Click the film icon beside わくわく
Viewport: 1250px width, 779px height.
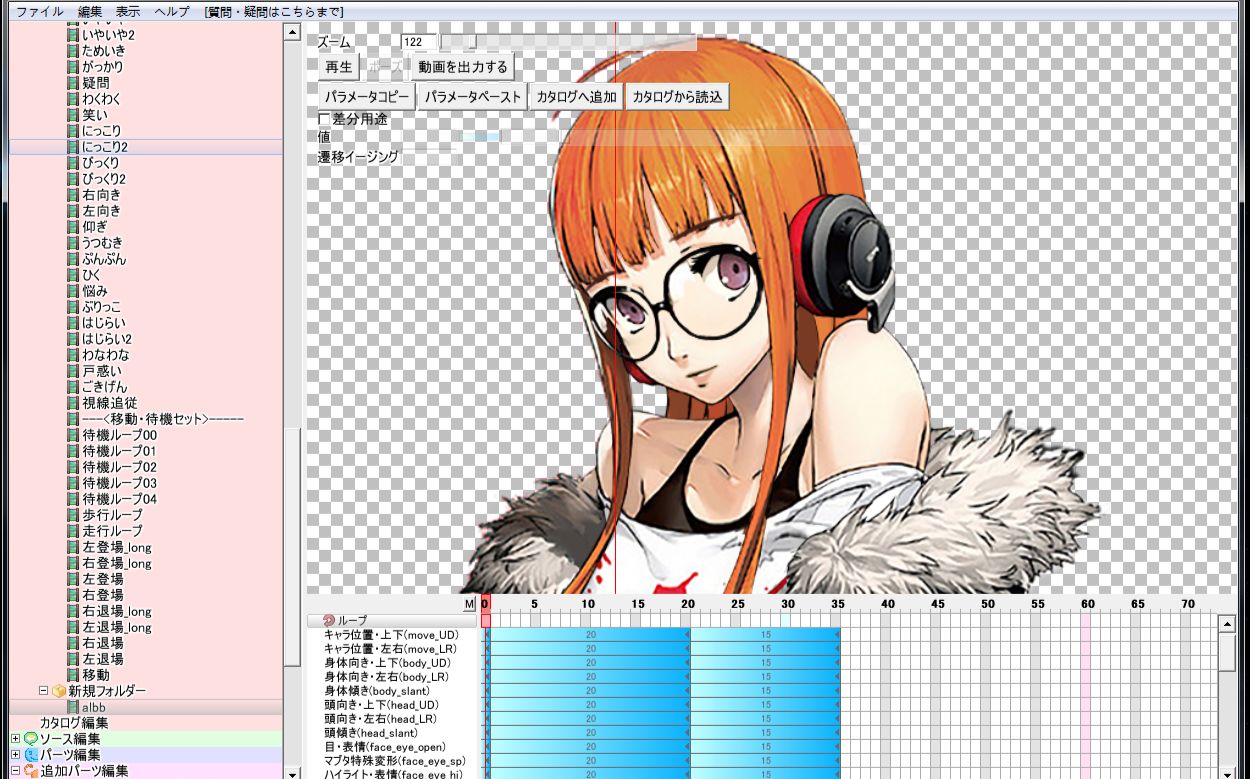[73, 99]
